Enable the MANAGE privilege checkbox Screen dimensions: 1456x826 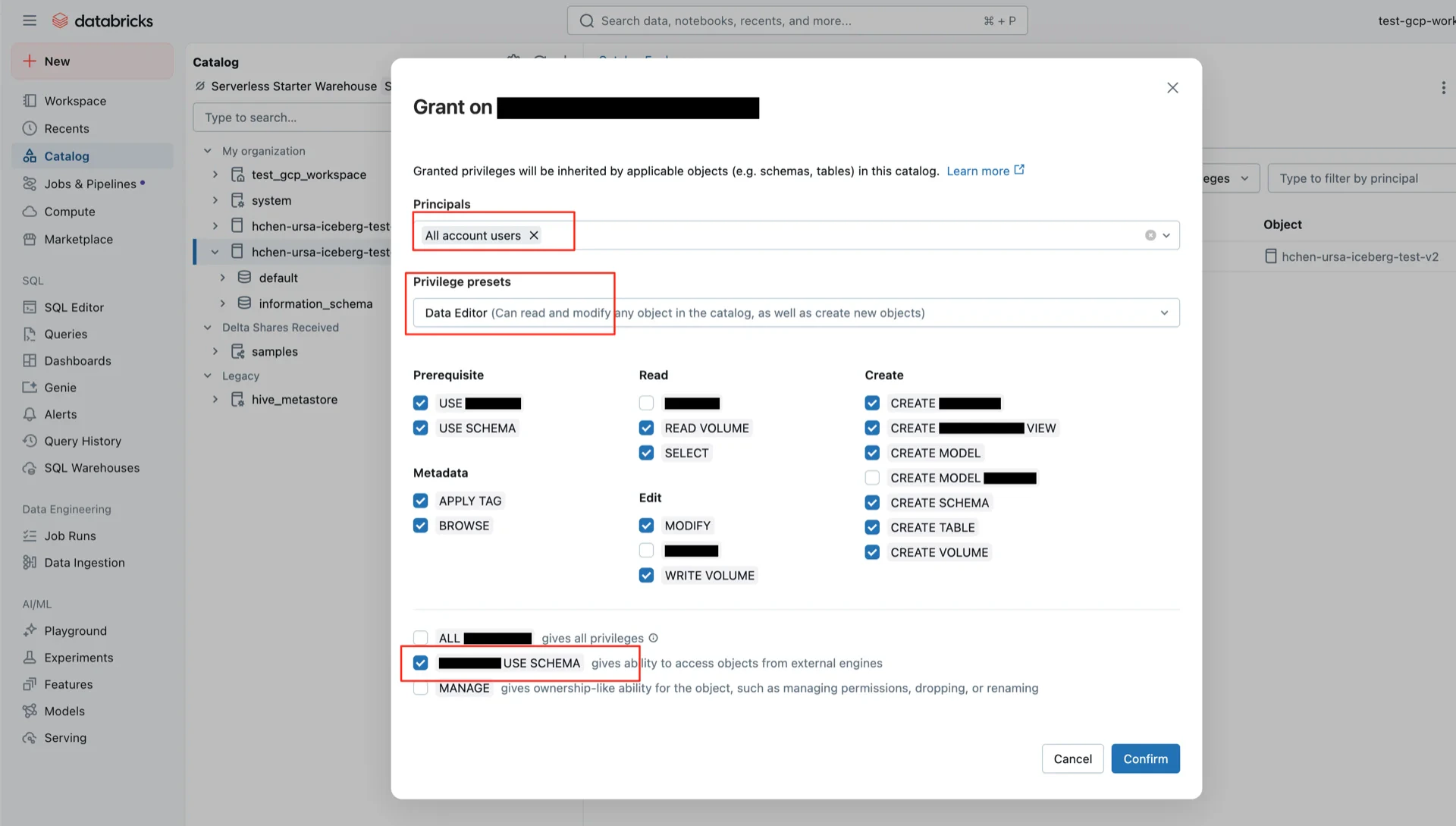421,688
